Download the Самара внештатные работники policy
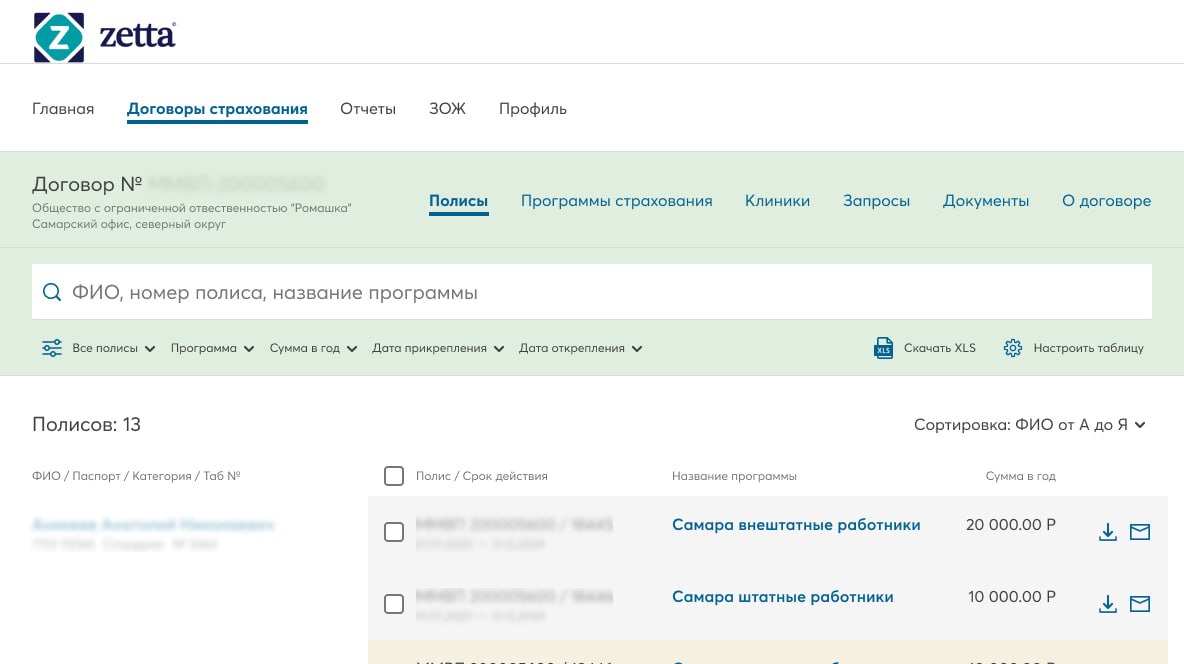 1107,532
